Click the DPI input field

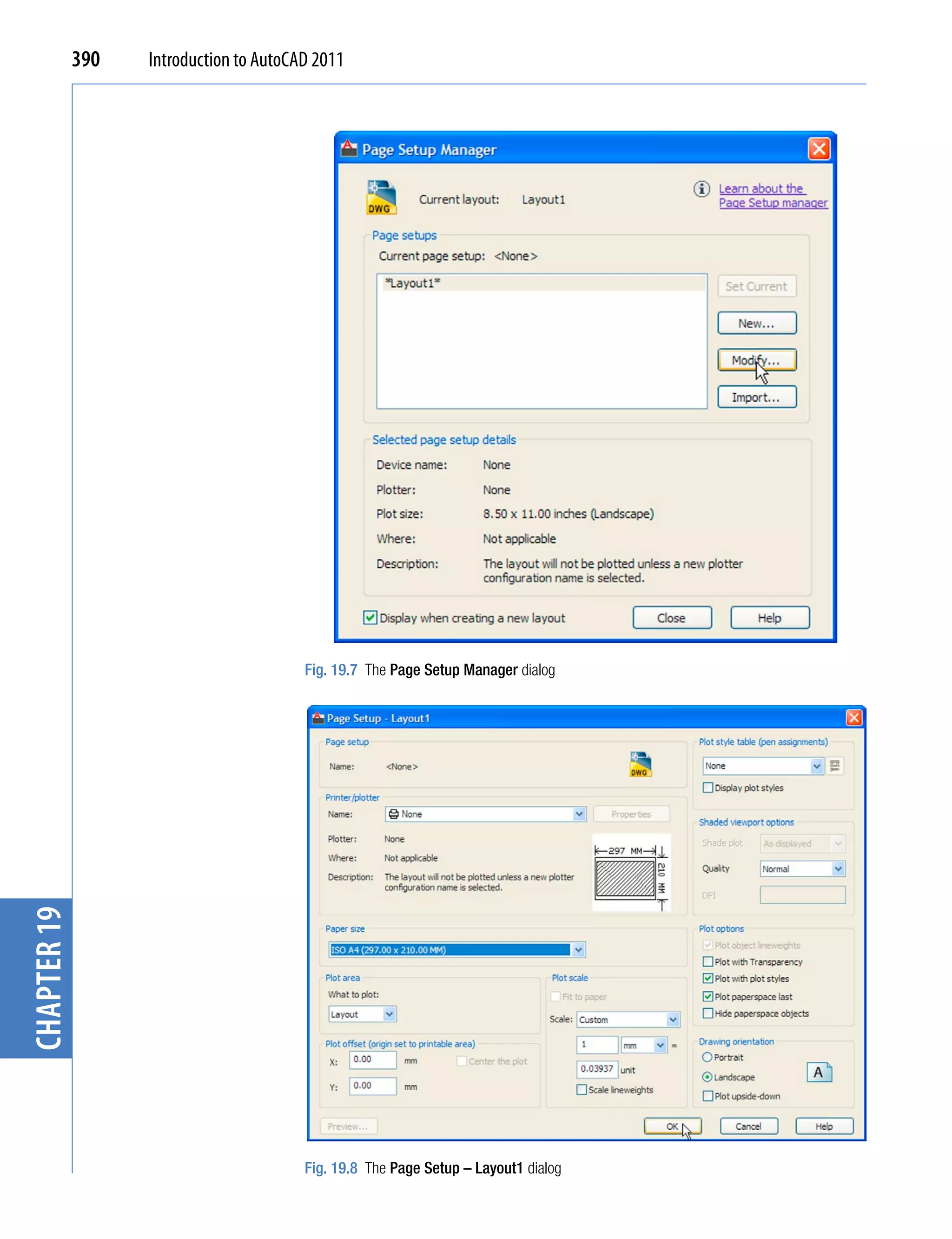pyautogui.click(x=802, y=895)
